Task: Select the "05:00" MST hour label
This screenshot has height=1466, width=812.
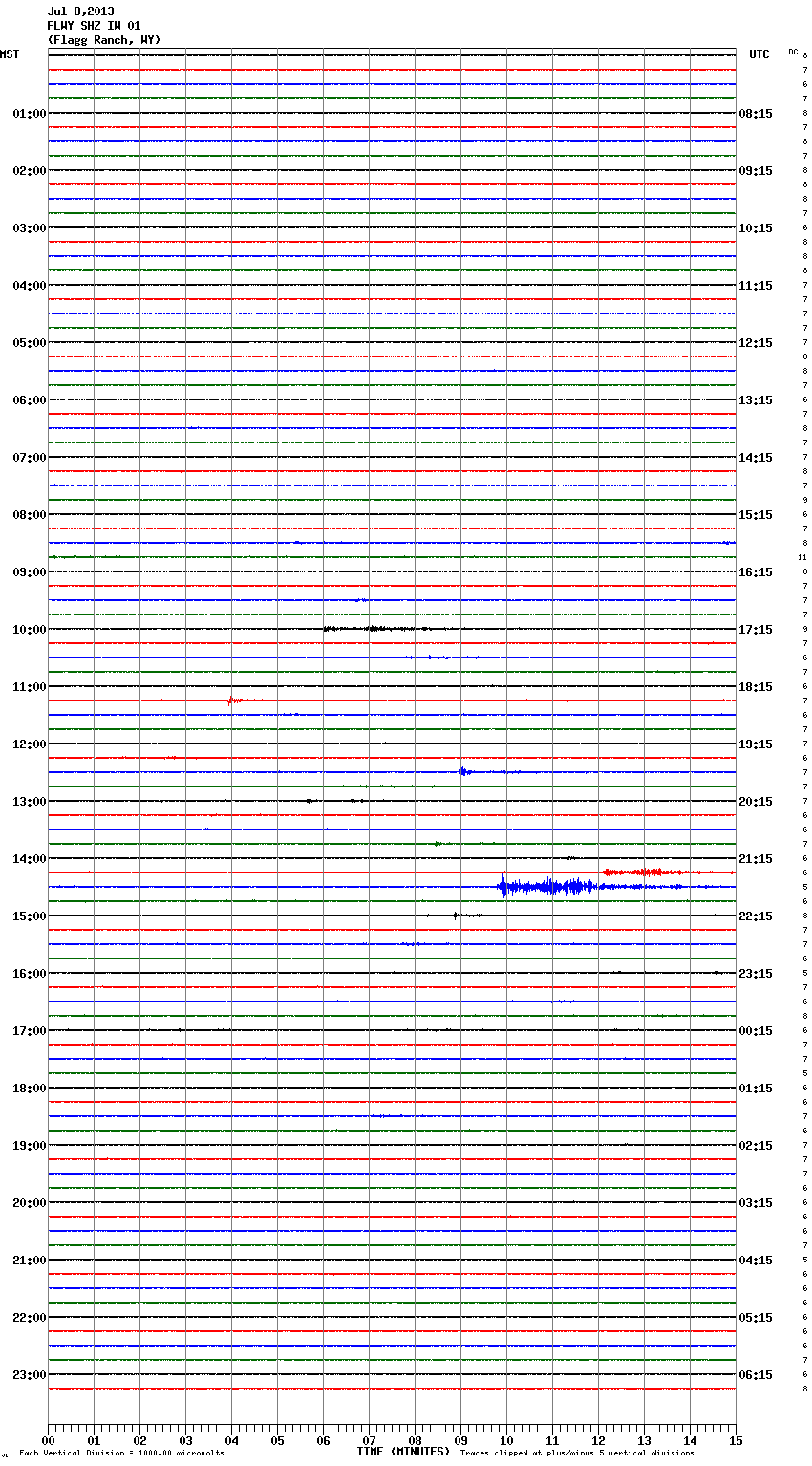Action: 30,343
